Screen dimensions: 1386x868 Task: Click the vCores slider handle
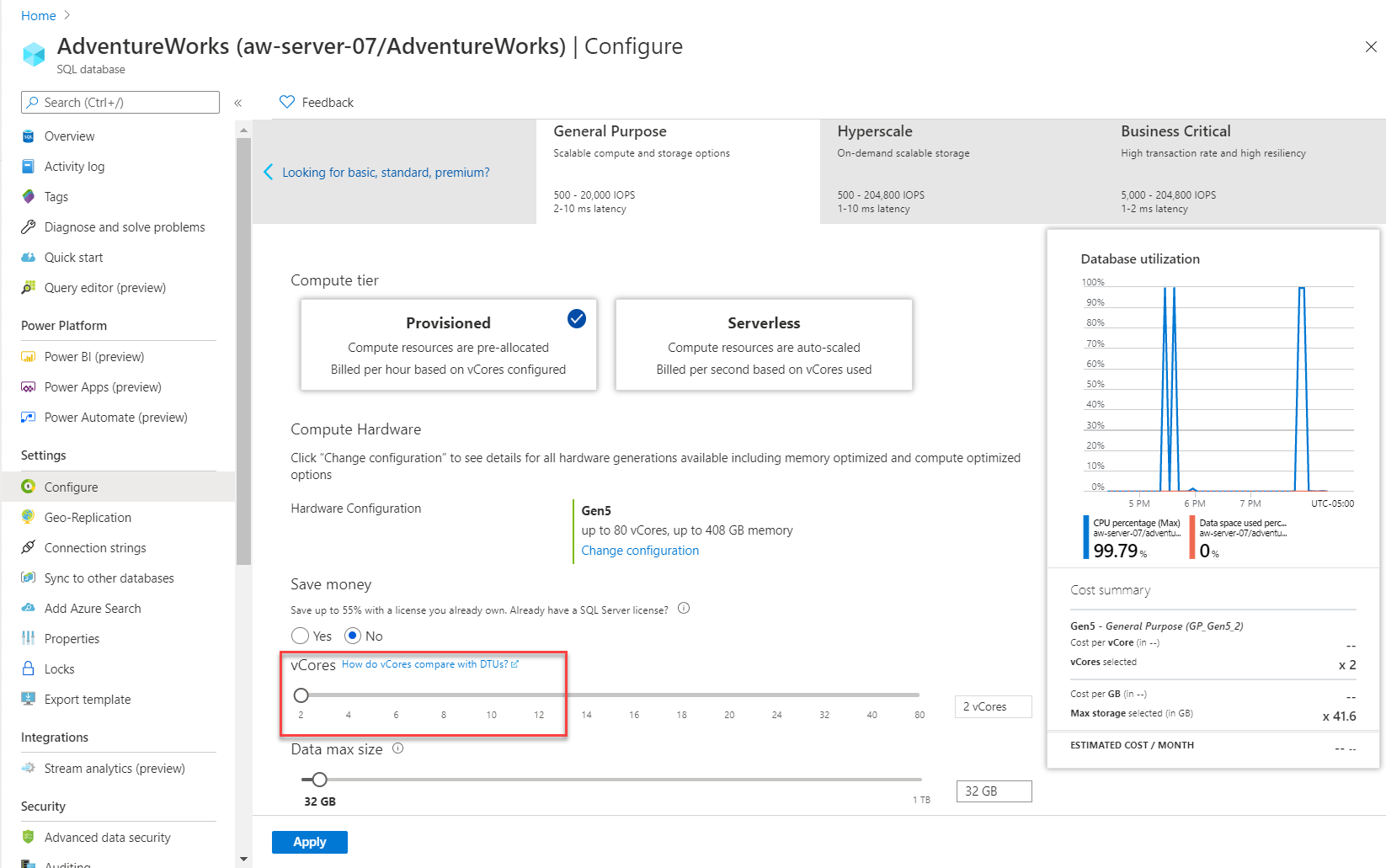click(301, 695)
